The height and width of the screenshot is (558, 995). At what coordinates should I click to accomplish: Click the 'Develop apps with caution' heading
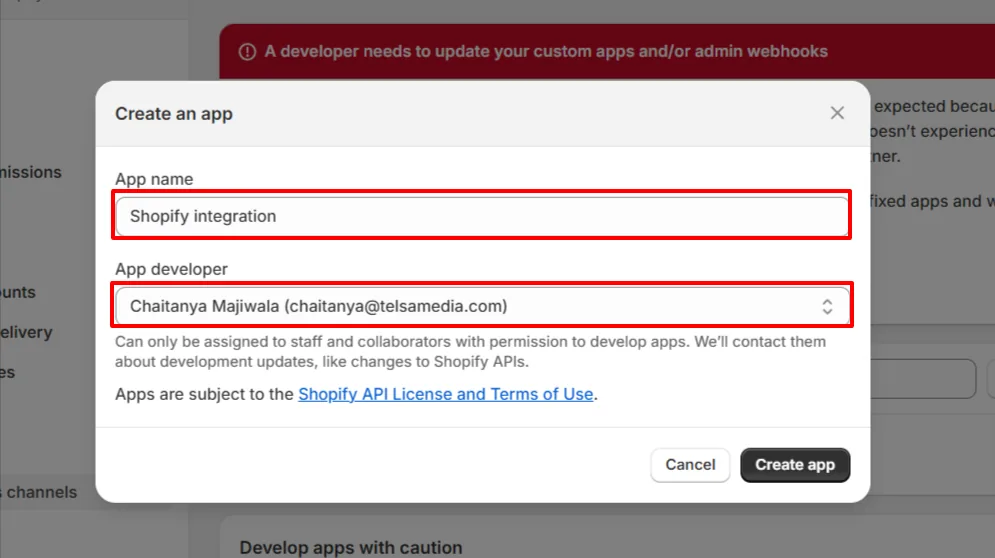click(351, 547)
